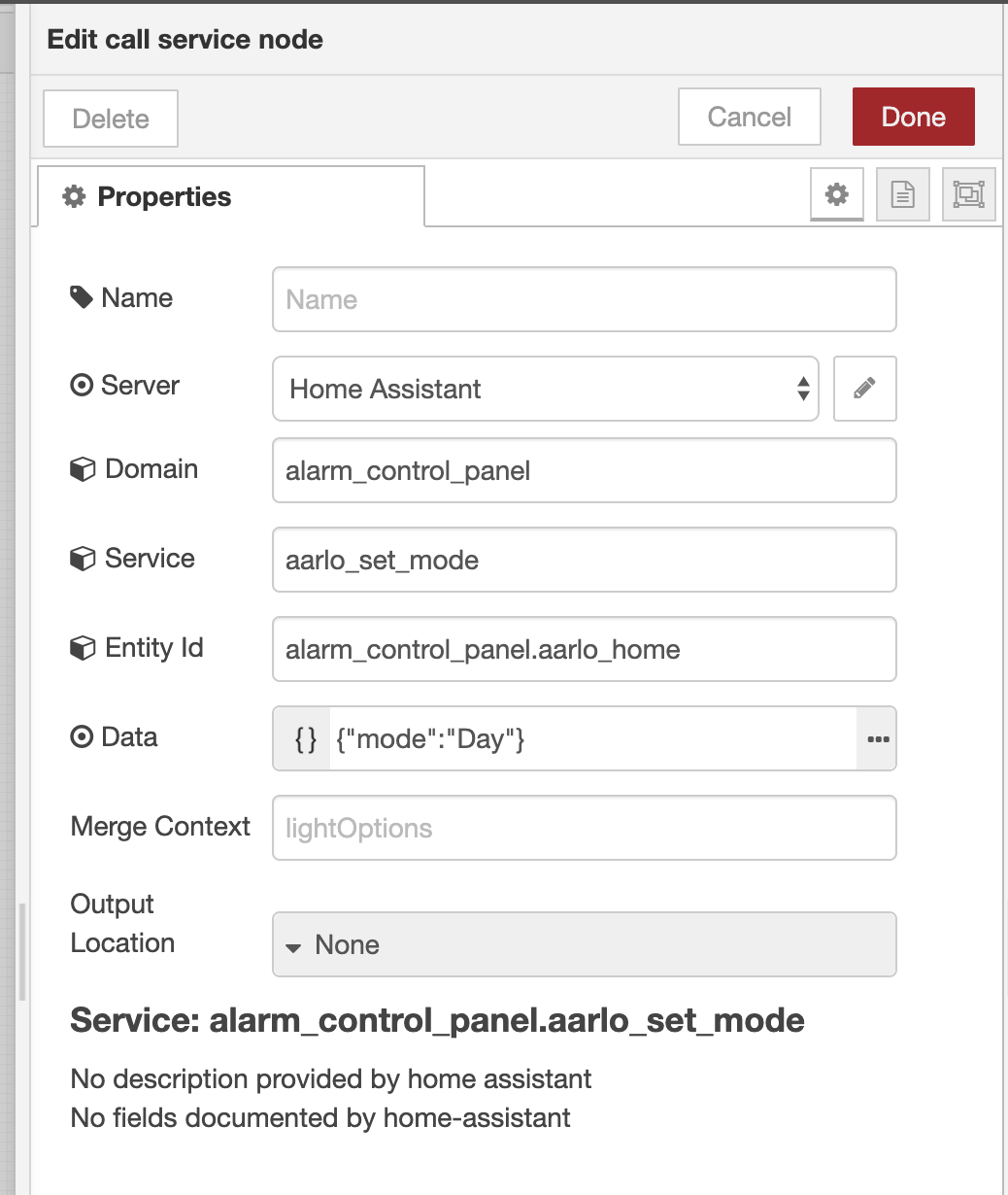Click the Server label
The width and height of the screenshot is (1008, 1195).
[125, 385]
